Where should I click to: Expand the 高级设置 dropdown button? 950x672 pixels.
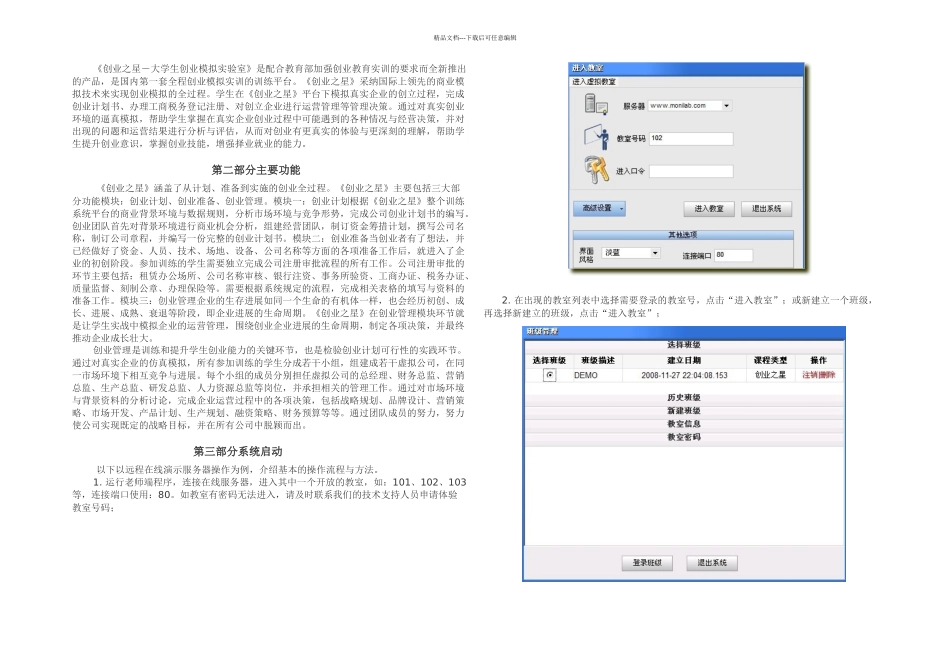(599, 208)
